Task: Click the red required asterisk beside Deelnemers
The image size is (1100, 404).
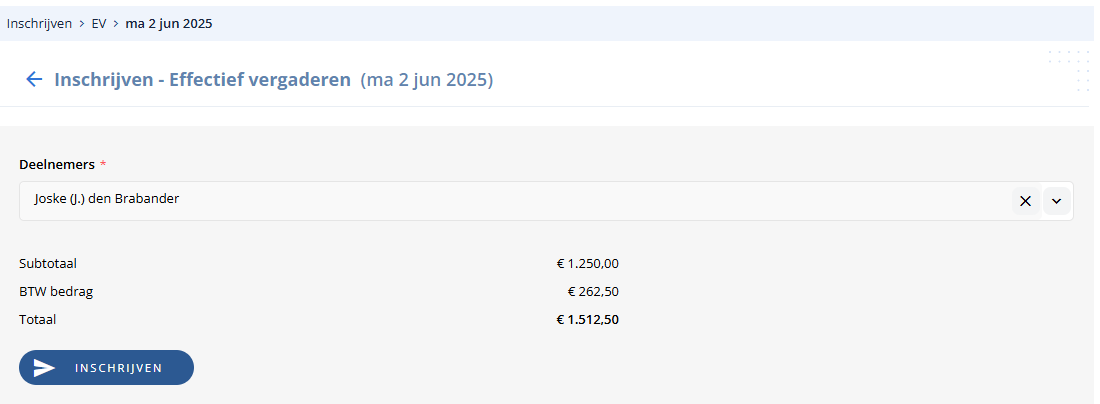Action: pyautogui.click(x=103, y=165)
